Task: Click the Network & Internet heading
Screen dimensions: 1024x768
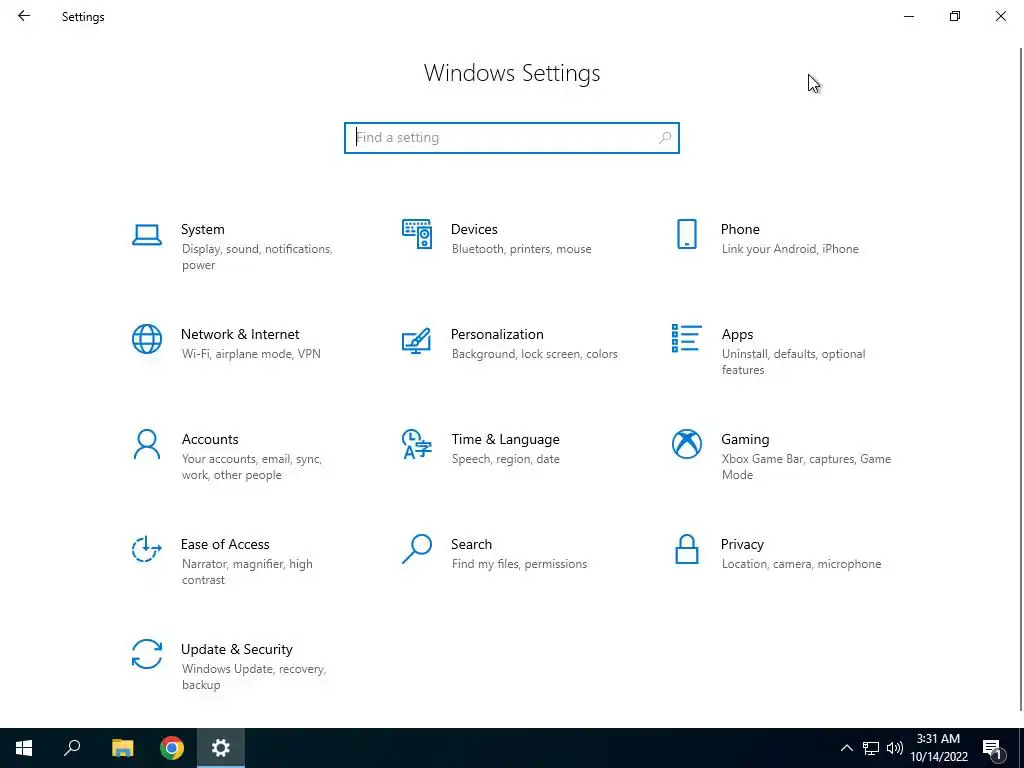Action: point(240,334)
